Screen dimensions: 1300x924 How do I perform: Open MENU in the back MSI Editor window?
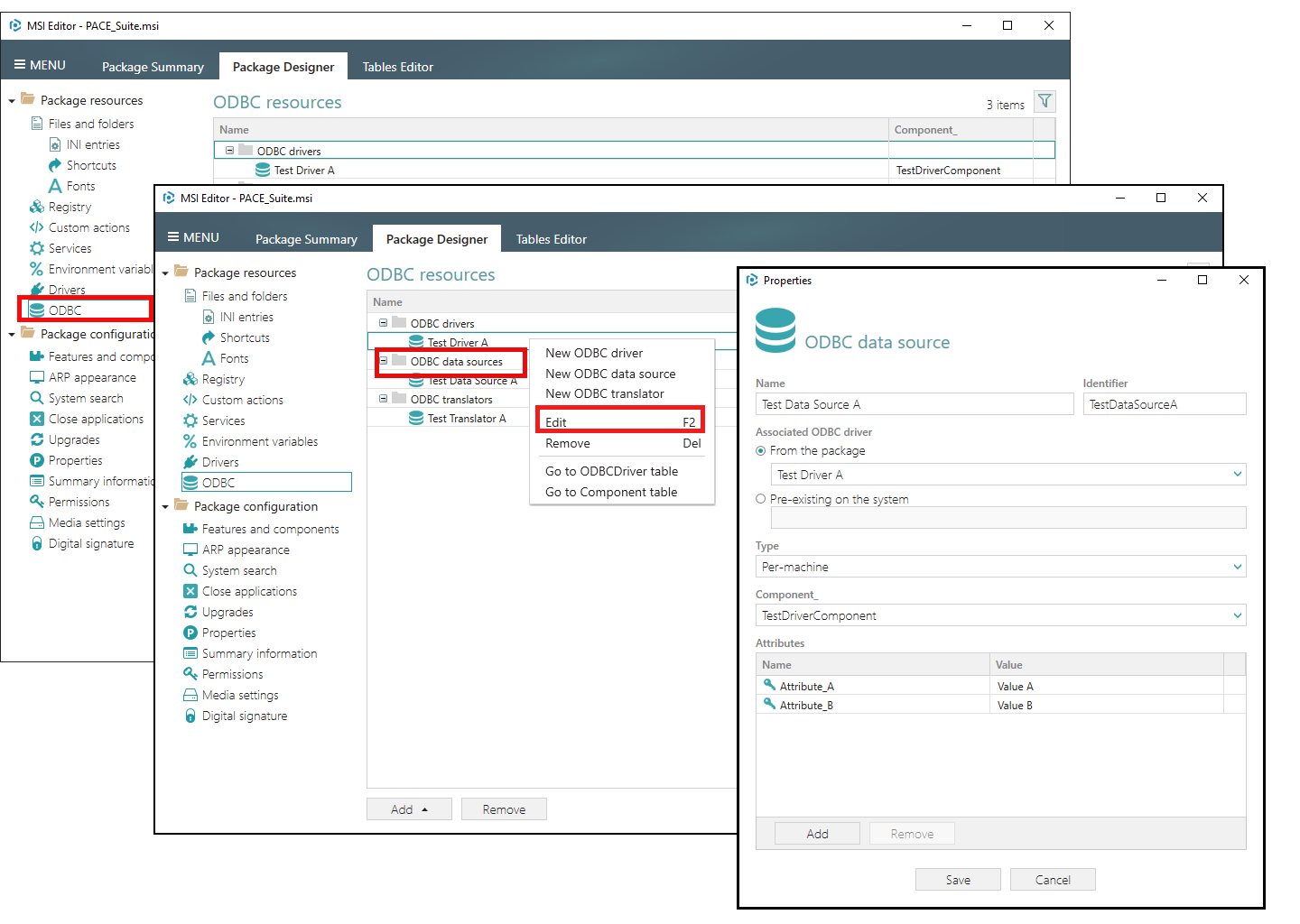[x=41, y=65]
